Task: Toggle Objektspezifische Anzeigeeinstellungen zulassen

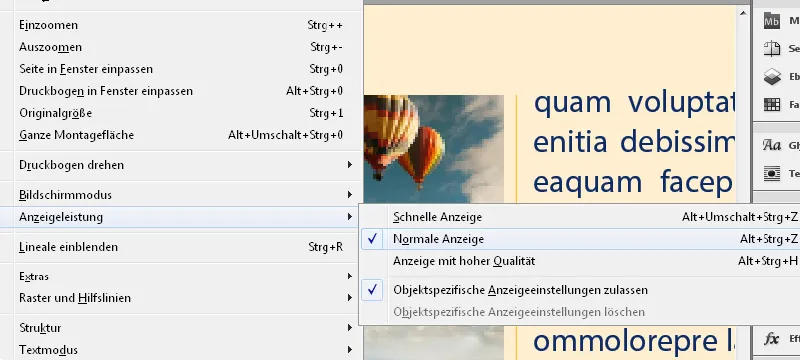Action: point(580,290)
